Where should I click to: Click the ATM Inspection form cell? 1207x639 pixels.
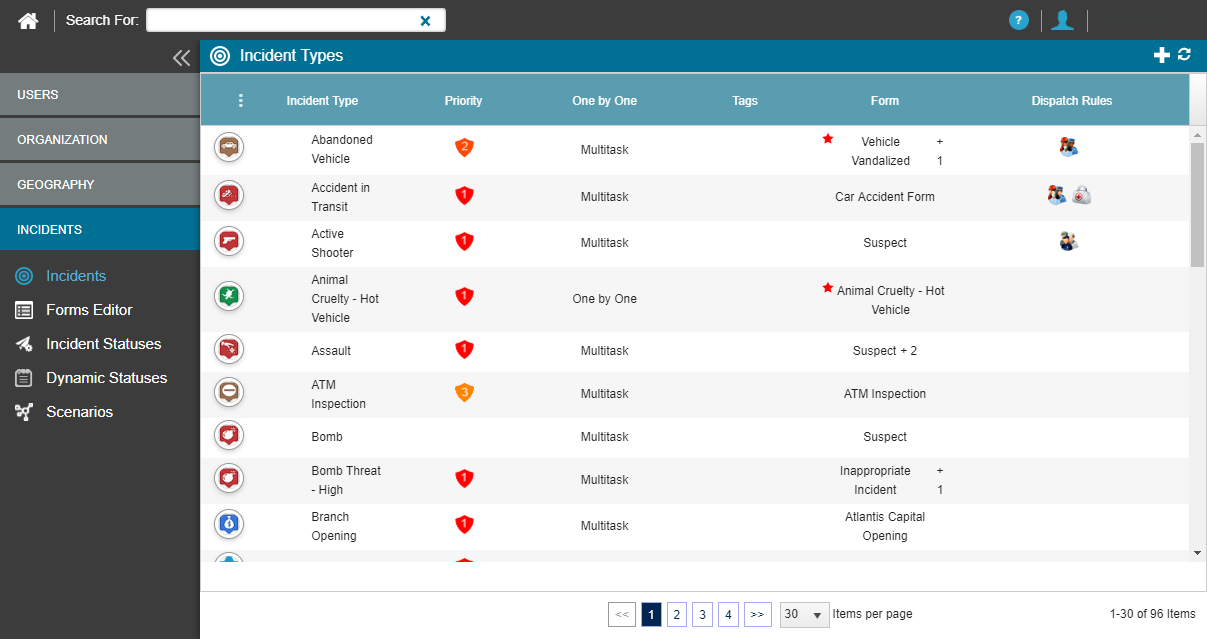point(885,394)
